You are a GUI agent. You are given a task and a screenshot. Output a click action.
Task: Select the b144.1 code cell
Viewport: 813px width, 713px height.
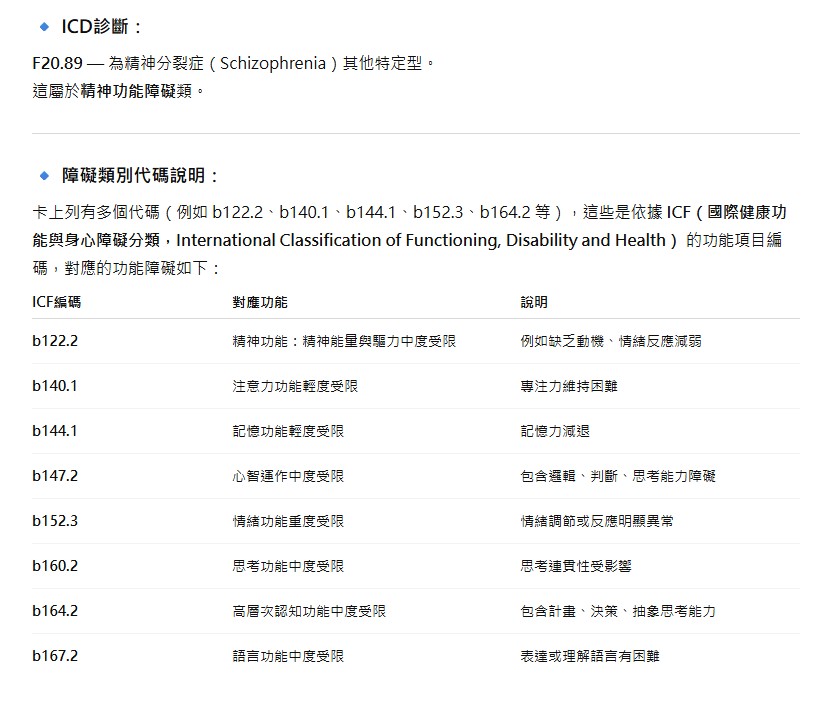(x=55, y=431)
